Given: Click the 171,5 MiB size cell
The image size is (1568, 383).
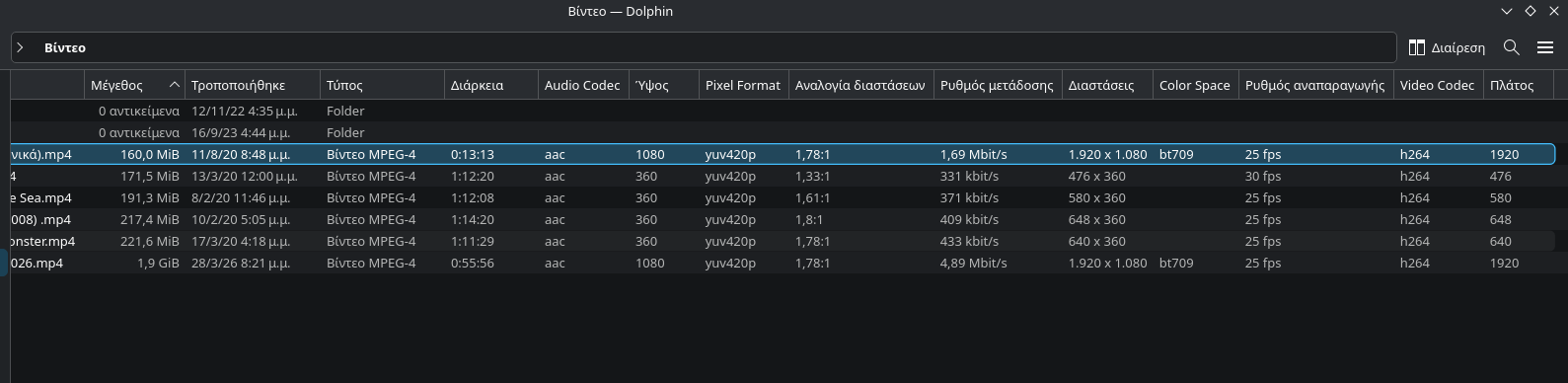Looking at the screenshot, I should (x=150, y=176).
